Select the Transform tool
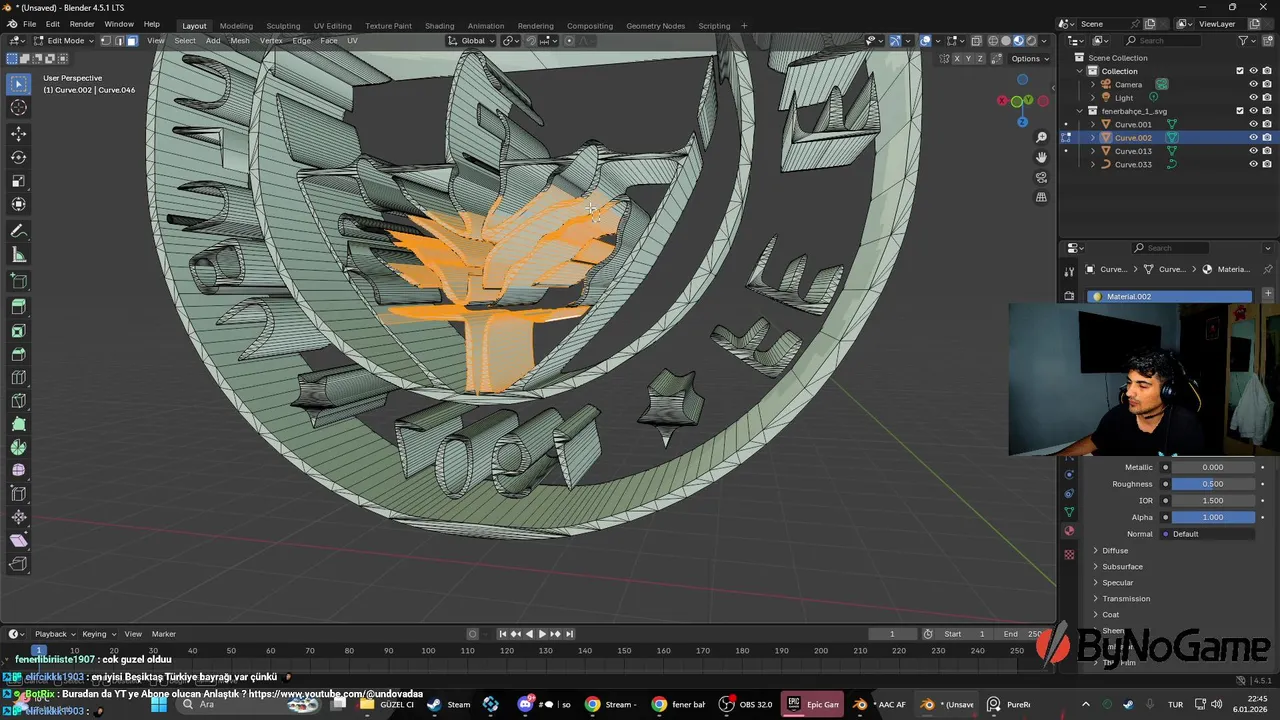 click(x=18, y=205)
